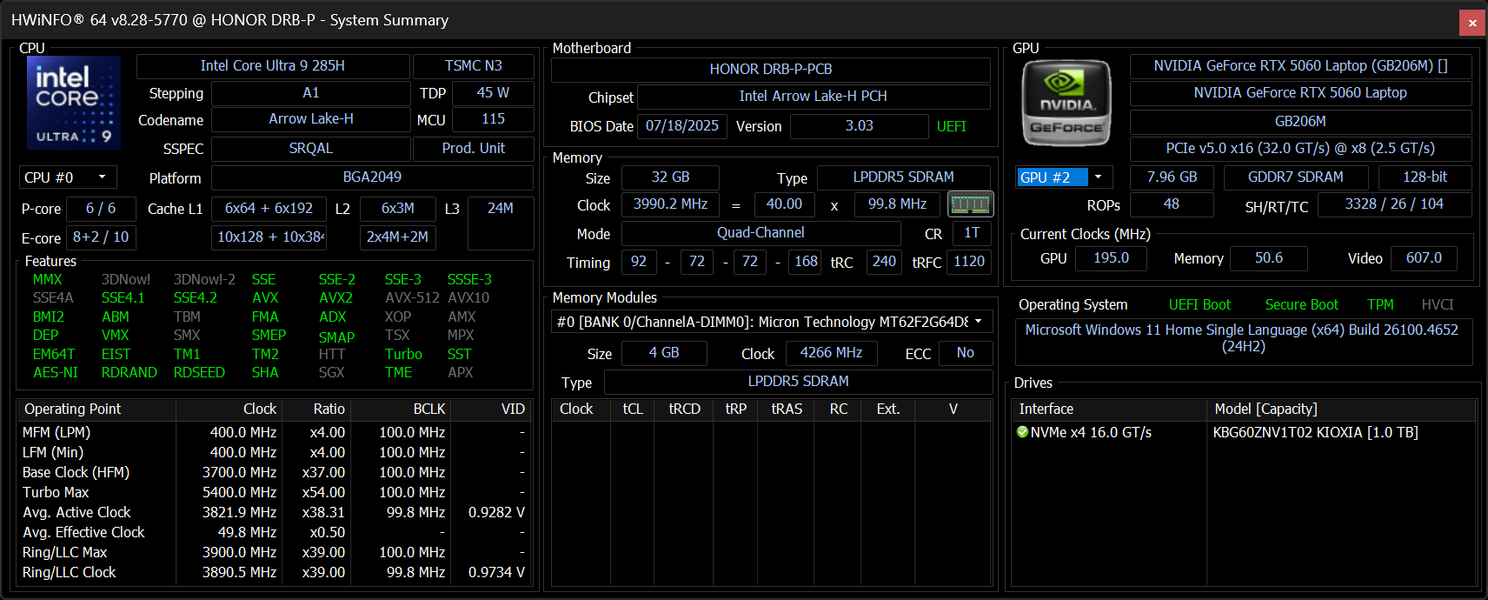1488x600 pixels.
Task: Click the AVX-512 feature label
Action: tap(413, 298)
